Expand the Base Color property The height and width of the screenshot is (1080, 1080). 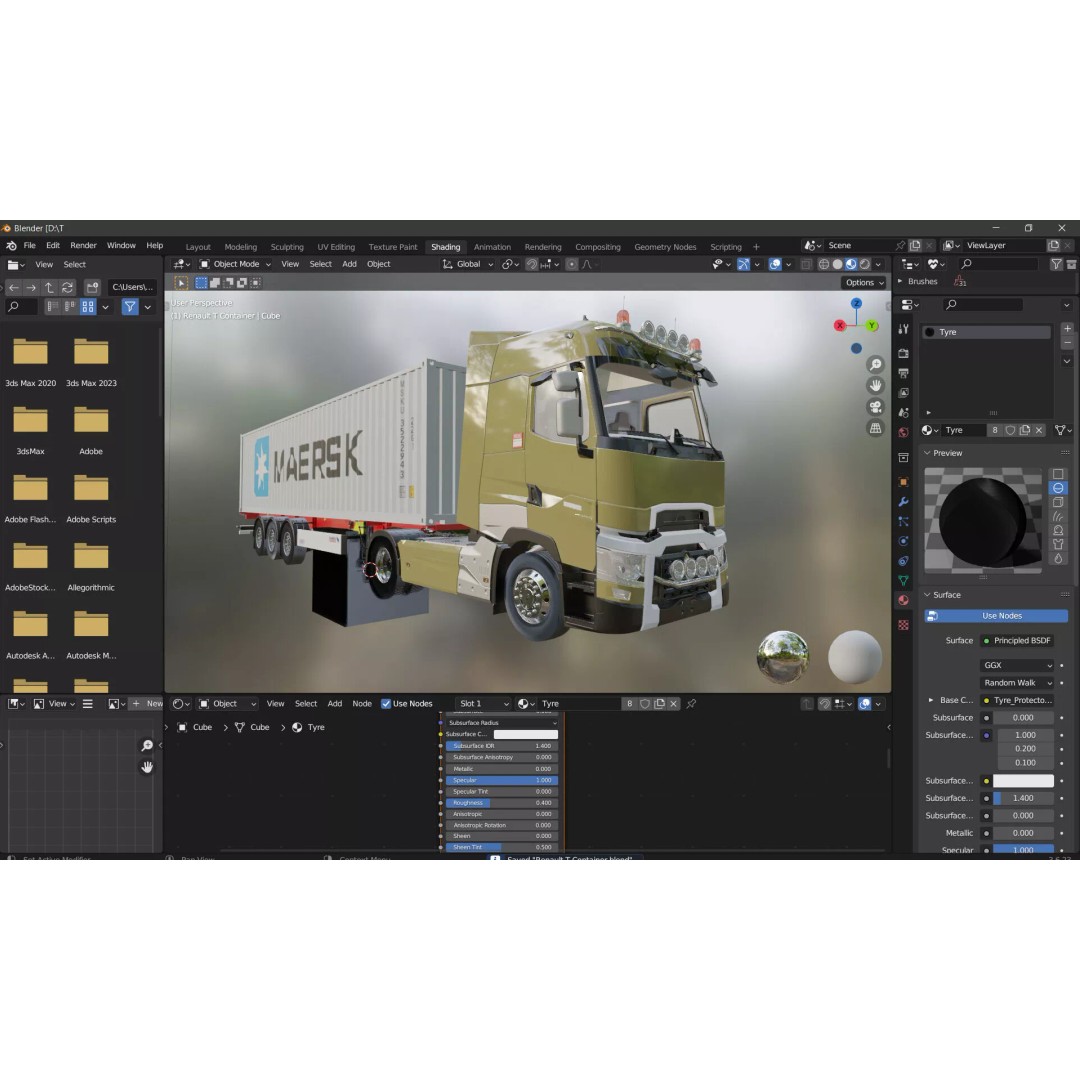(931, 700)
